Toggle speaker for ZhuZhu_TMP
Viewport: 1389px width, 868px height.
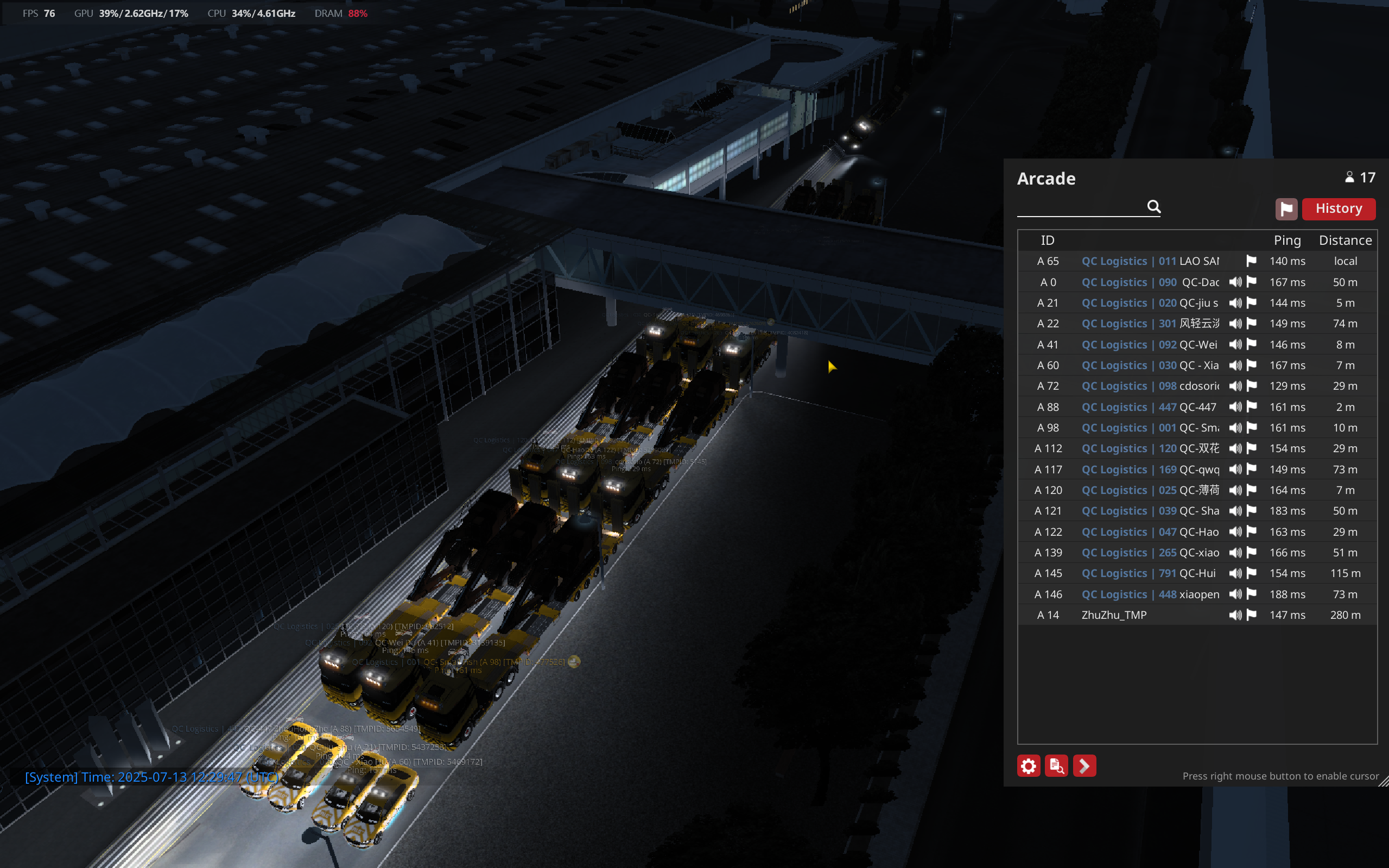click(x=1235, y=615)
